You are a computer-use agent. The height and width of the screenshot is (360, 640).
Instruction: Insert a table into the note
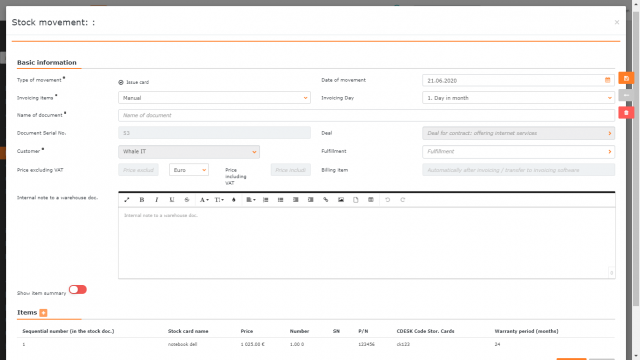[371, 200]
